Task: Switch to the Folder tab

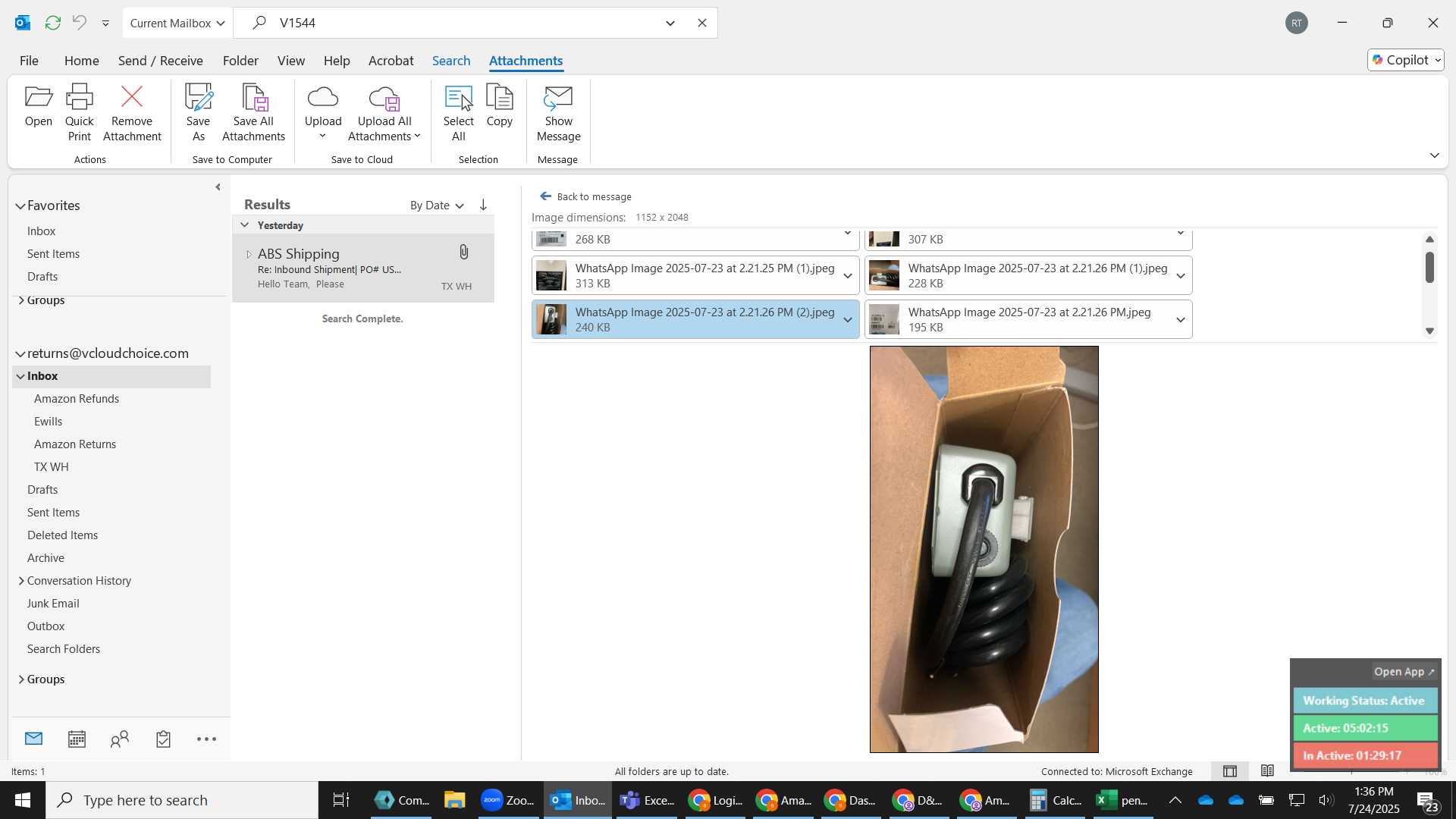Action: (x=240, y=61)
